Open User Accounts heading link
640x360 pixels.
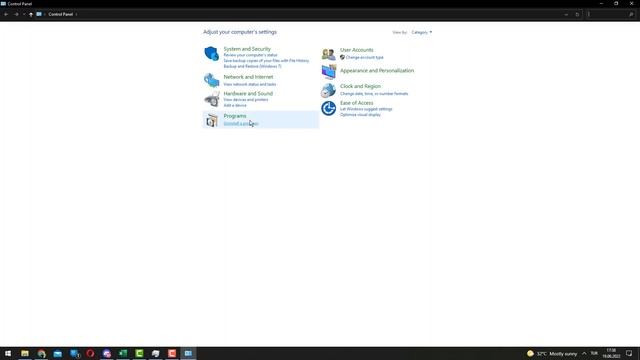coord(357,50)
